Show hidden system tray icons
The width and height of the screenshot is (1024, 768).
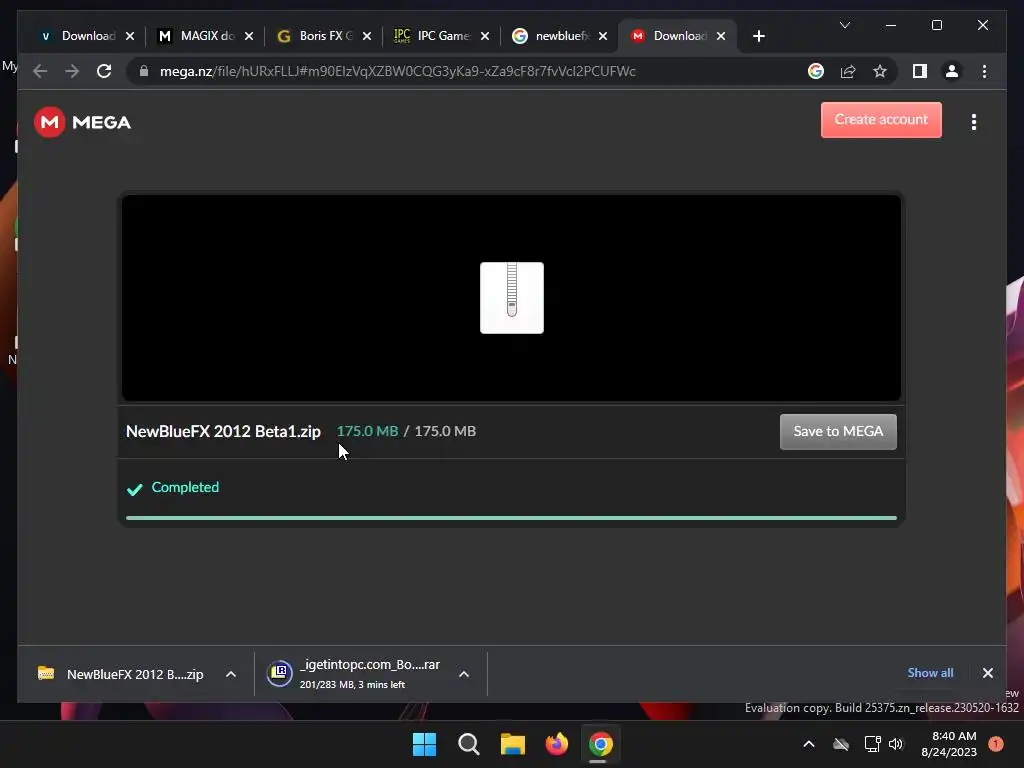pos(808,744)
